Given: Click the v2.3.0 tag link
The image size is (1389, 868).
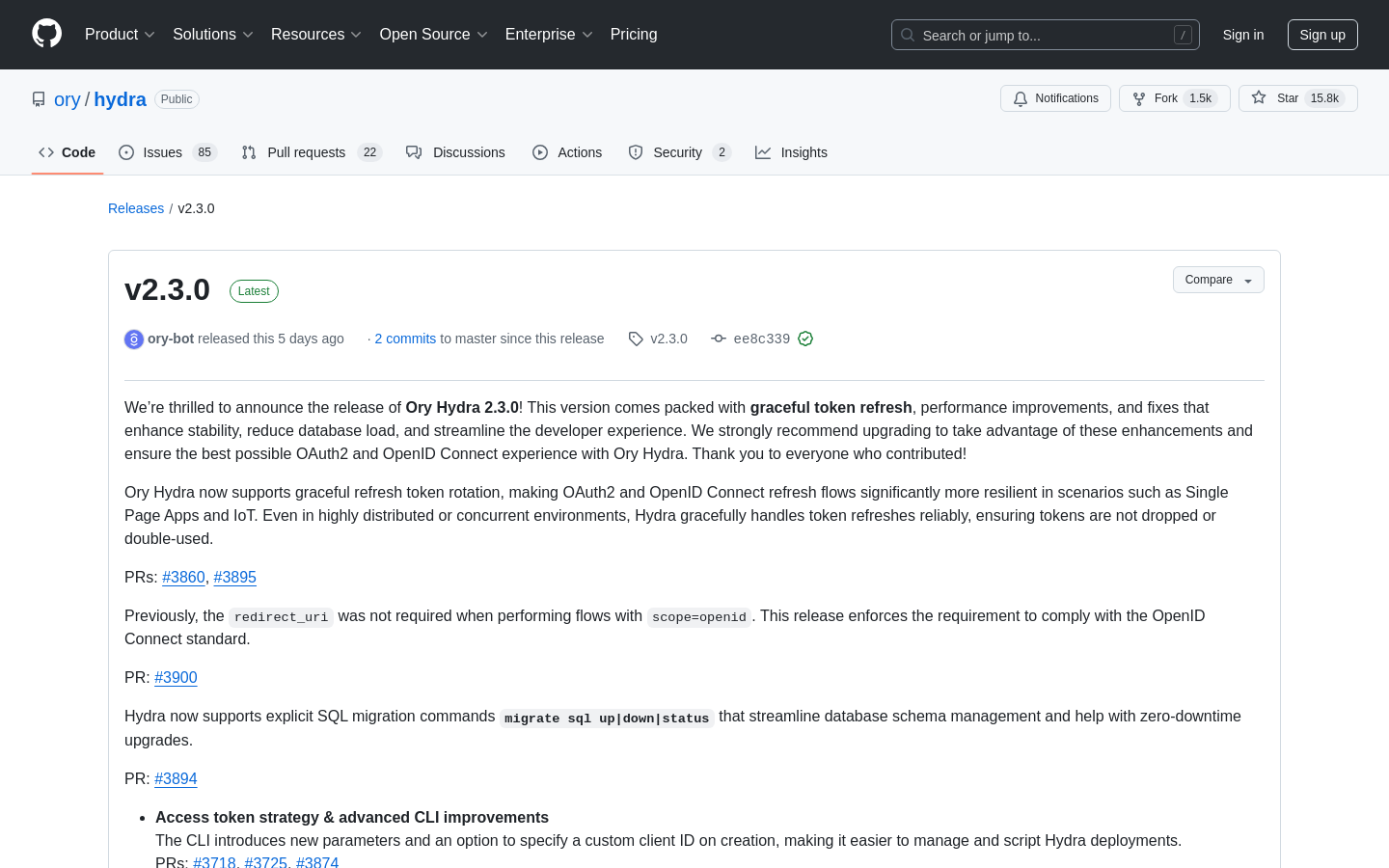Looking at the screenshot, I should tap(658, 339).
